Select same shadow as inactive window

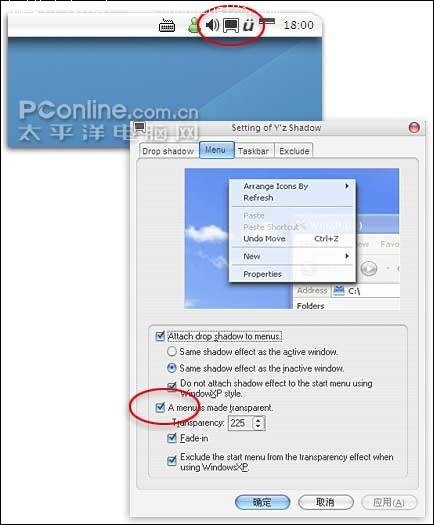point(171,368)
